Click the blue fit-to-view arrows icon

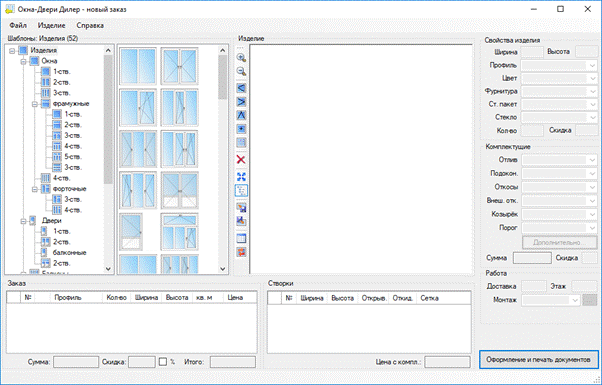[x=241, y=177]
